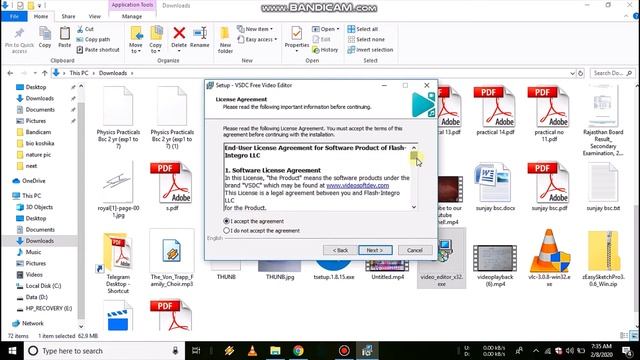Click the Back navigation arrow
640x360 pixels.
point(10,73)
